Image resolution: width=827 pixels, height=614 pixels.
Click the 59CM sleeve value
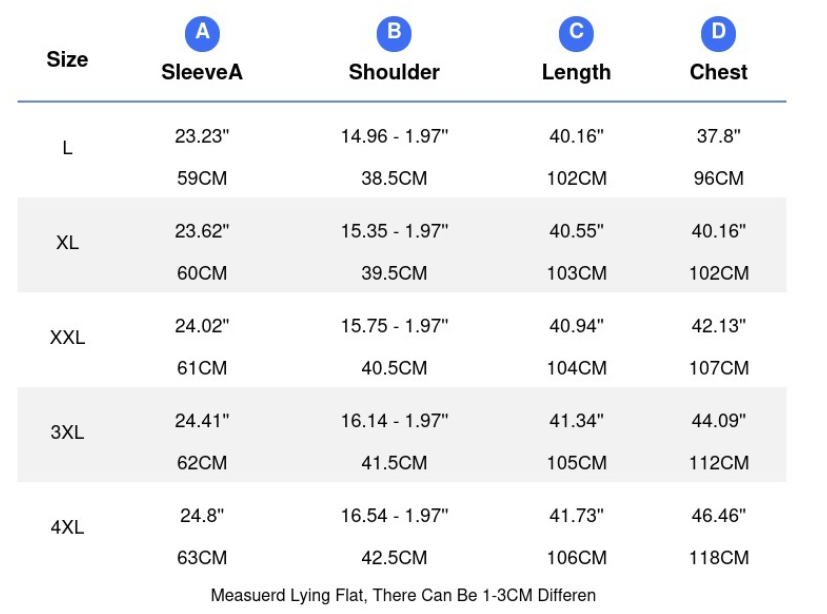[202, 178]
